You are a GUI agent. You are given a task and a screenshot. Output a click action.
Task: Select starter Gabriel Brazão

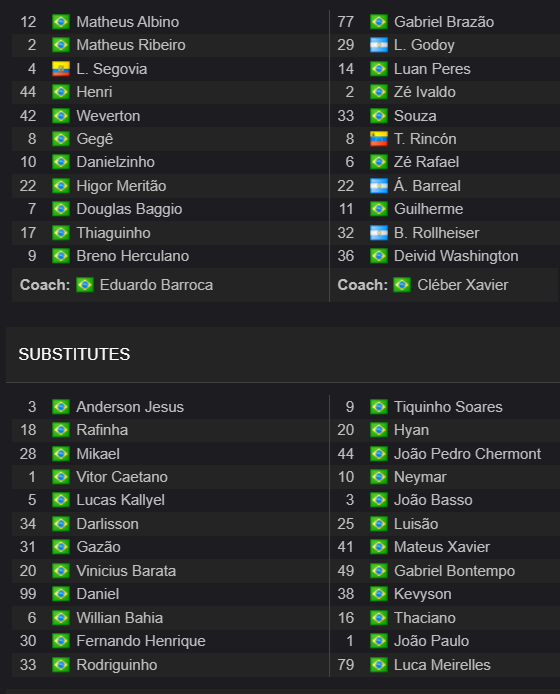tap(444, 22)
